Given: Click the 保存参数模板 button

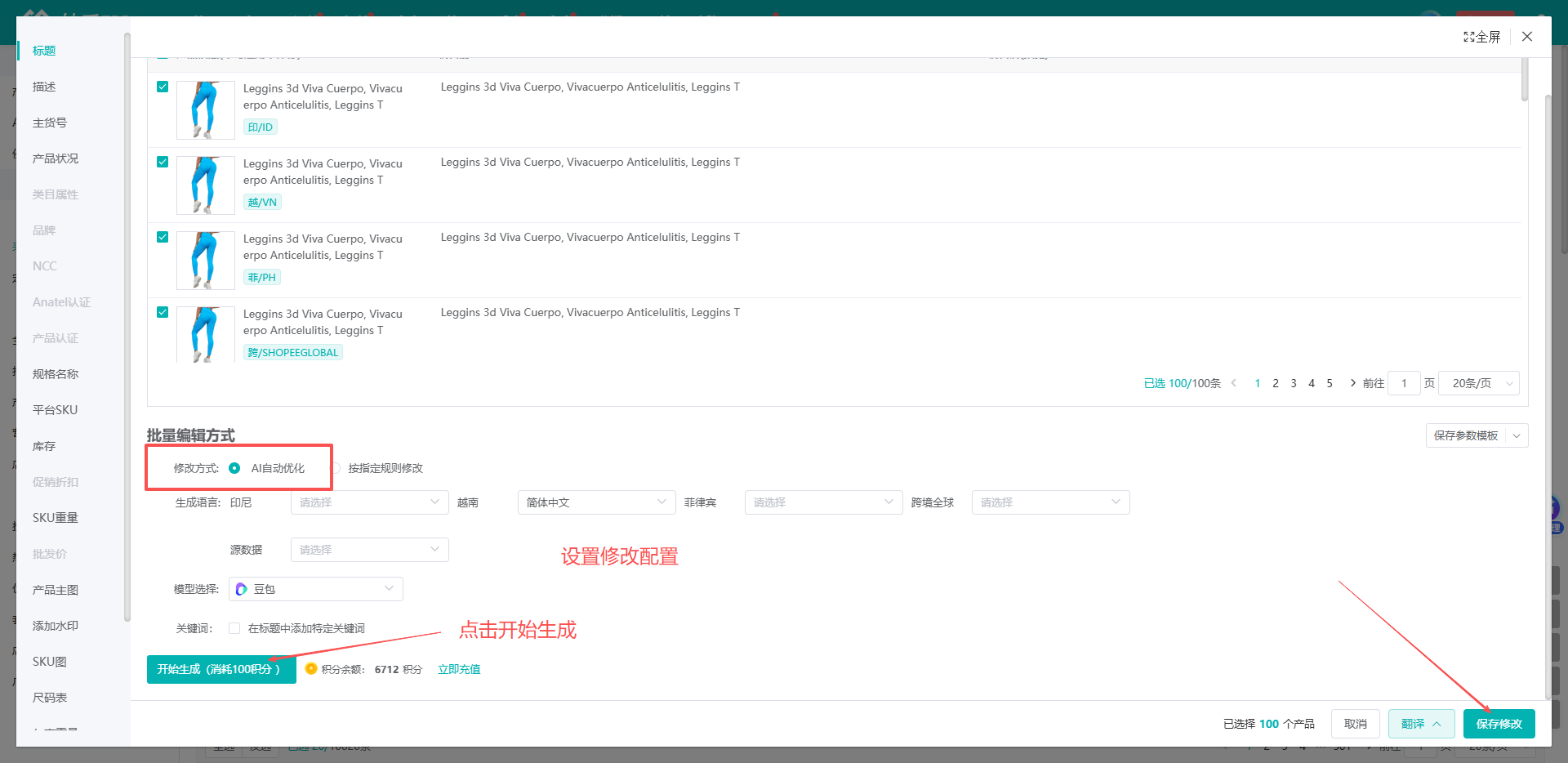Looking at the screenshot, I should (1466, 435).
